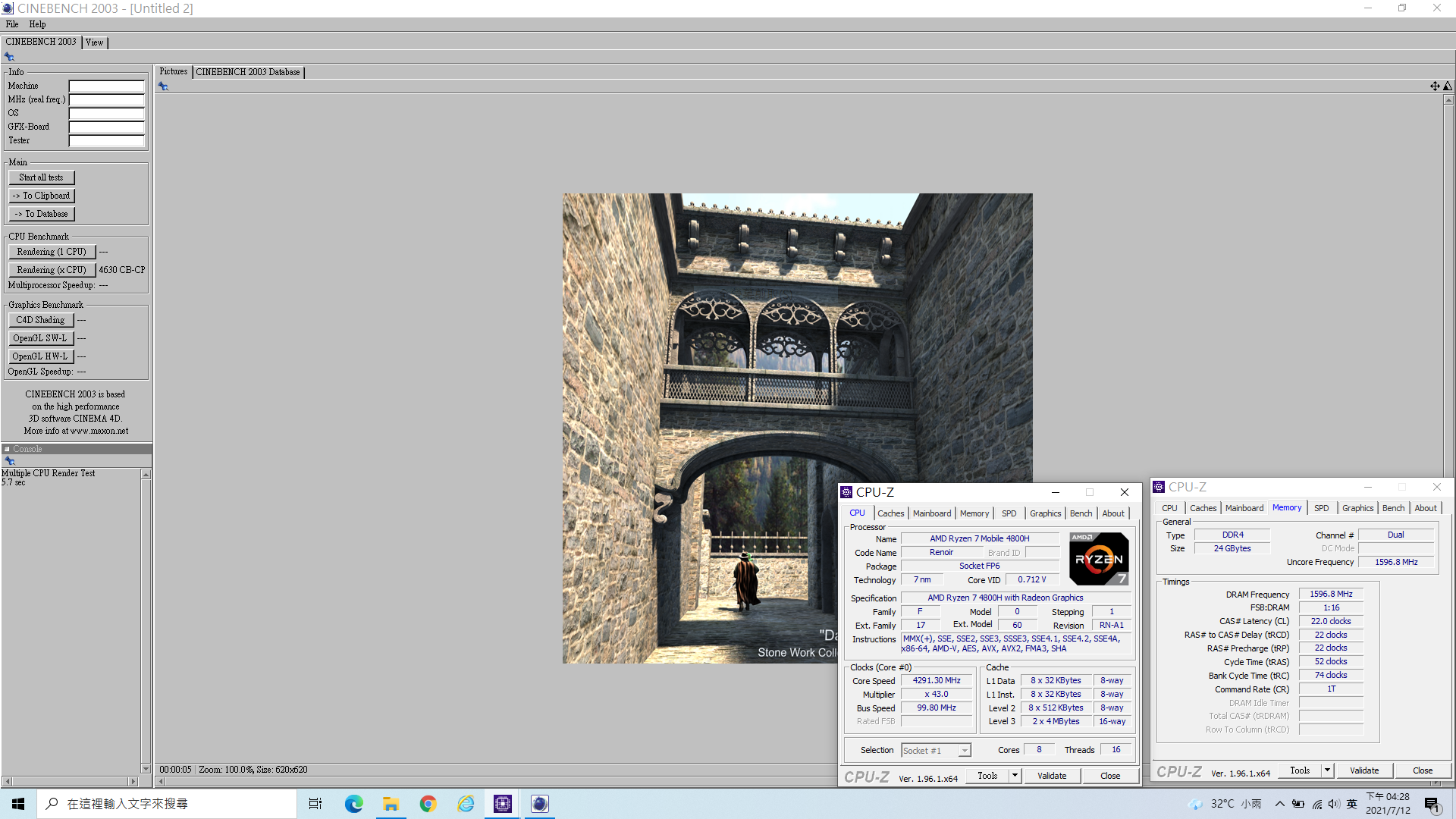Click the pin icon below the CINEBENCH 2003 tab
The width and height of the screenshot is (1456, 819).
[9, 57]
